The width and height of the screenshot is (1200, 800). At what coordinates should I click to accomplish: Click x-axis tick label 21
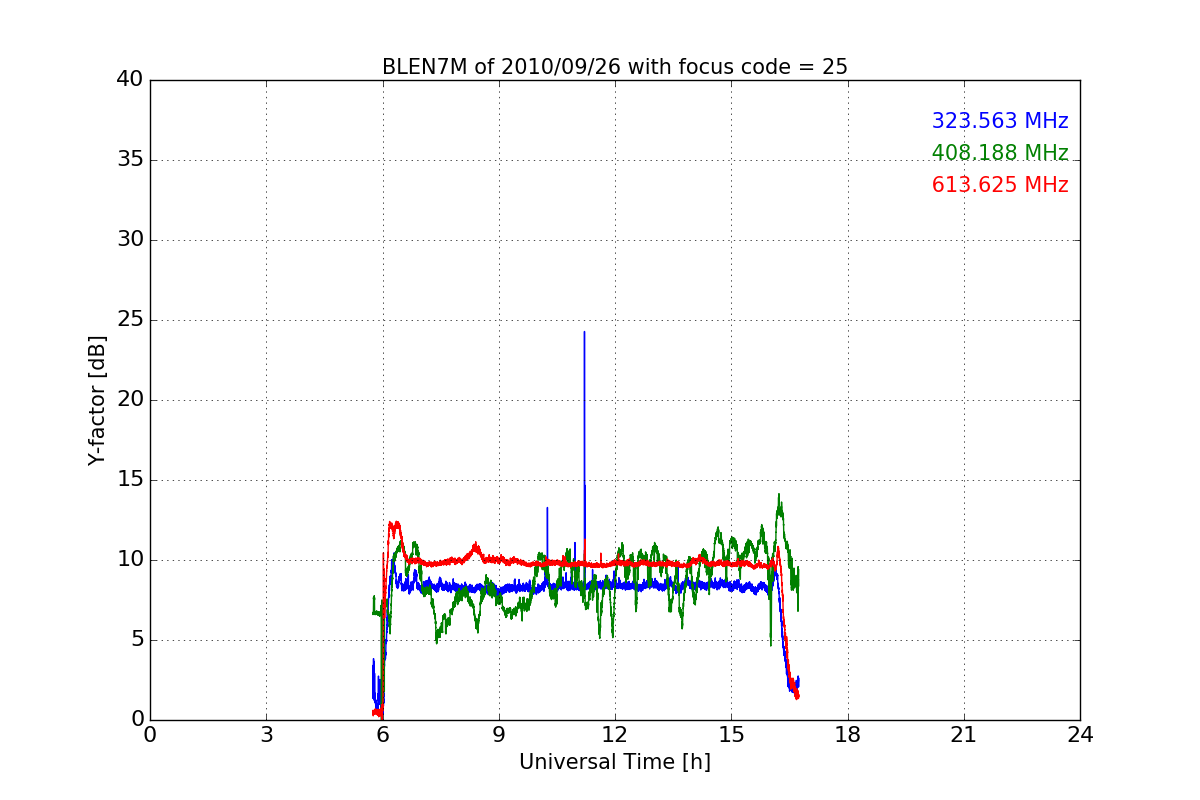point(964,735)
